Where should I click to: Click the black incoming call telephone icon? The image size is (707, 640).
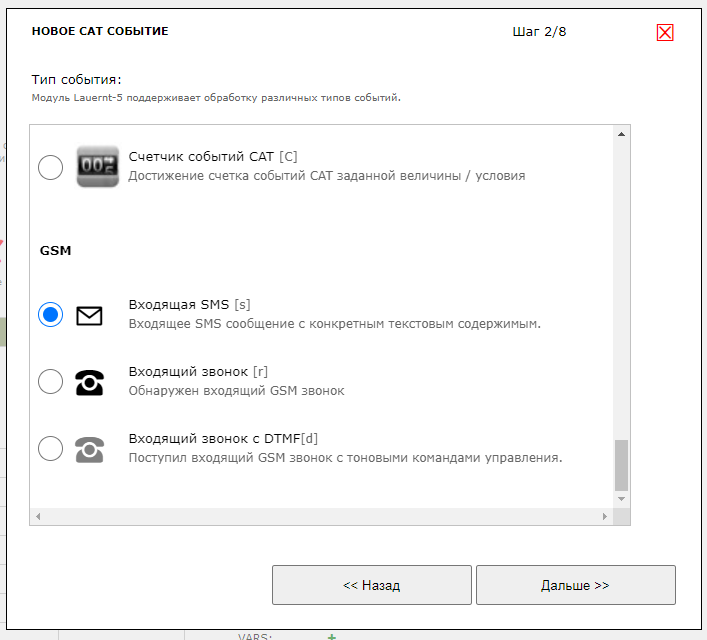(90, 382)
